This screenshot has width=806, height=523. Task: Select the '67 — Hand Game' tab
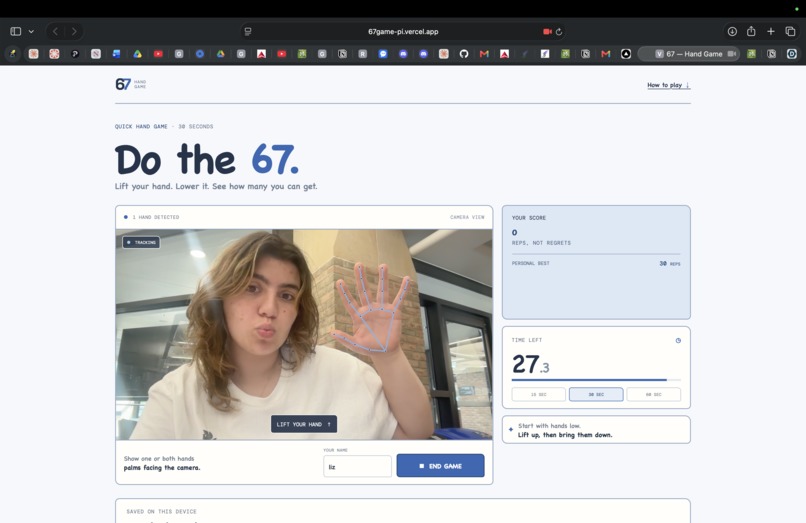click(688, 53)
